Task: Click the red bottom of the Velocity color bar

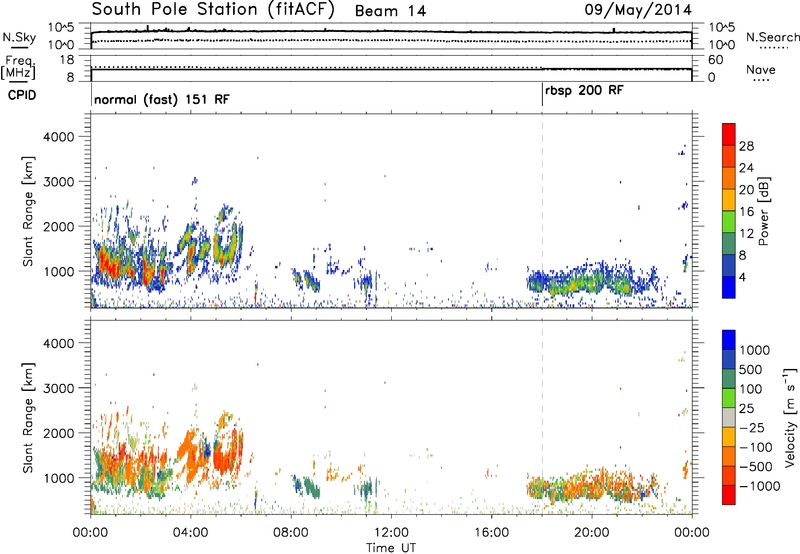Action: [729, 495]
